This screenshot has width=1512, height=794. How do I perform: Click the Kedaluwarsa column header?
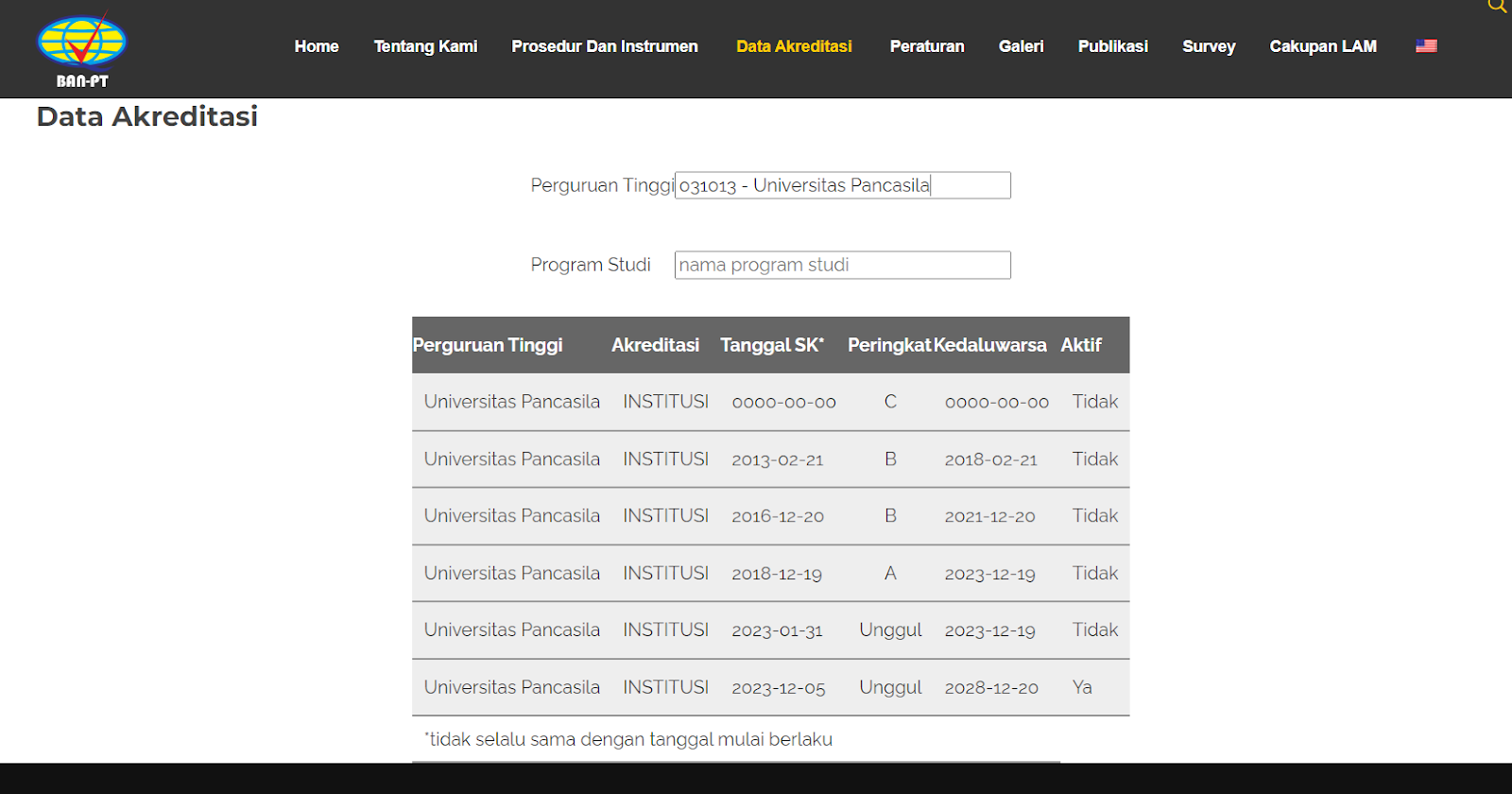point(990,345)
